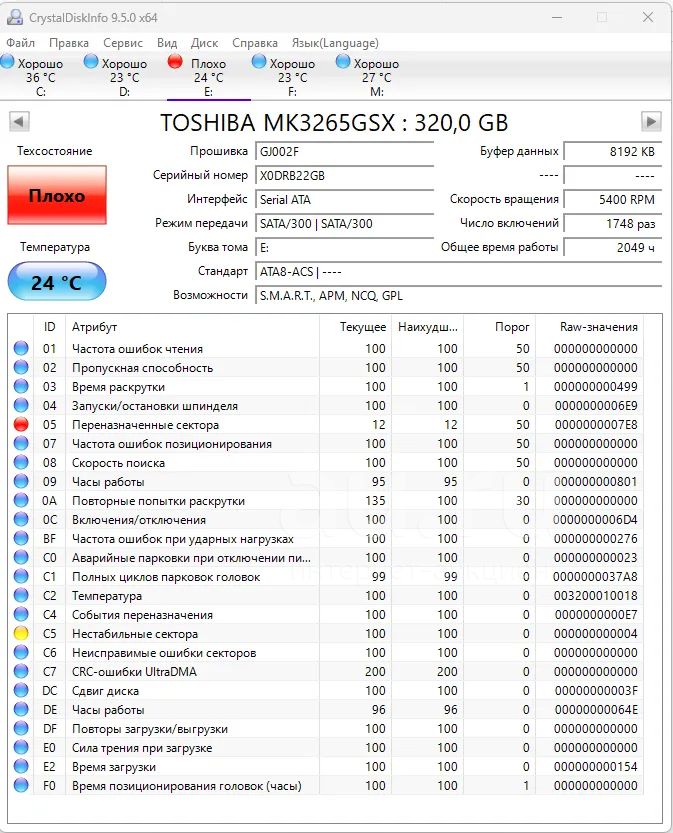Image resolution: width=673 pixels, height=833 pixels.
Task: Click blue status icon for attribute 08
Action: [x=21, y=462]
